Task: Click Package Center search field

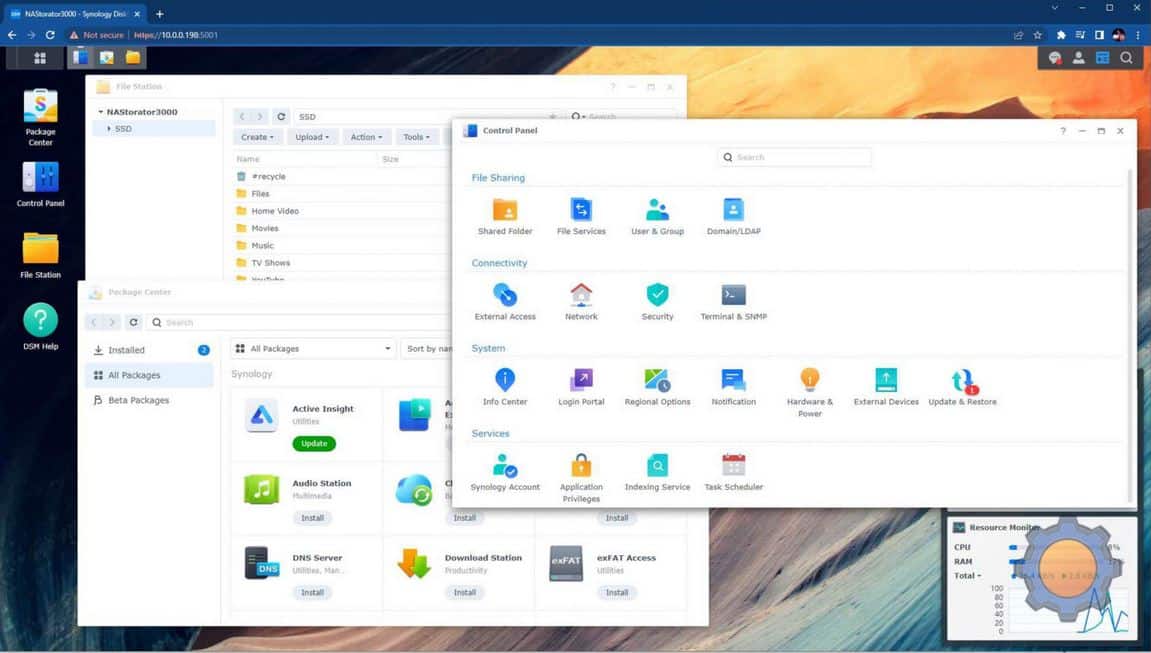Action: coord(301,322)
